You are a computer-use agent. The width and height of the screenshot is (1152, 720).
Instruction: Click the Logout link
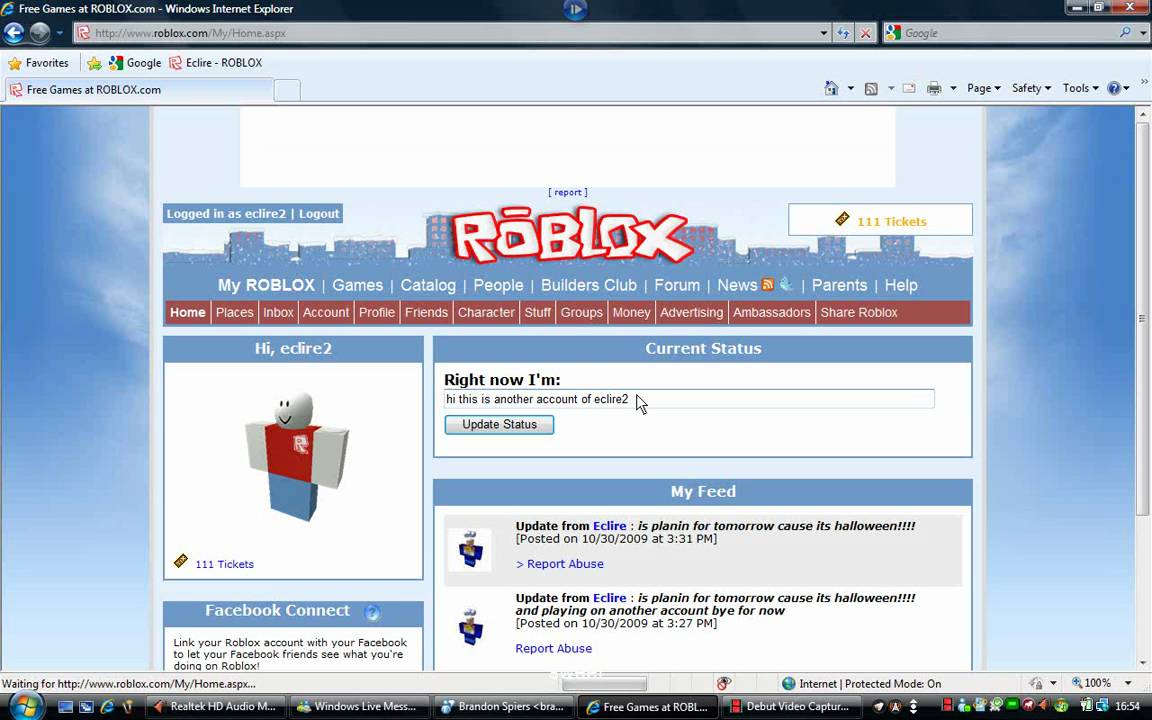tap(319, 214)
